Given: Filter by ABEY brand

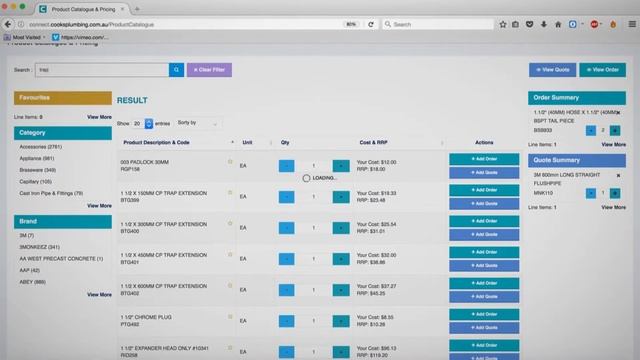Looking at the screenshot, I should [32, 282].
